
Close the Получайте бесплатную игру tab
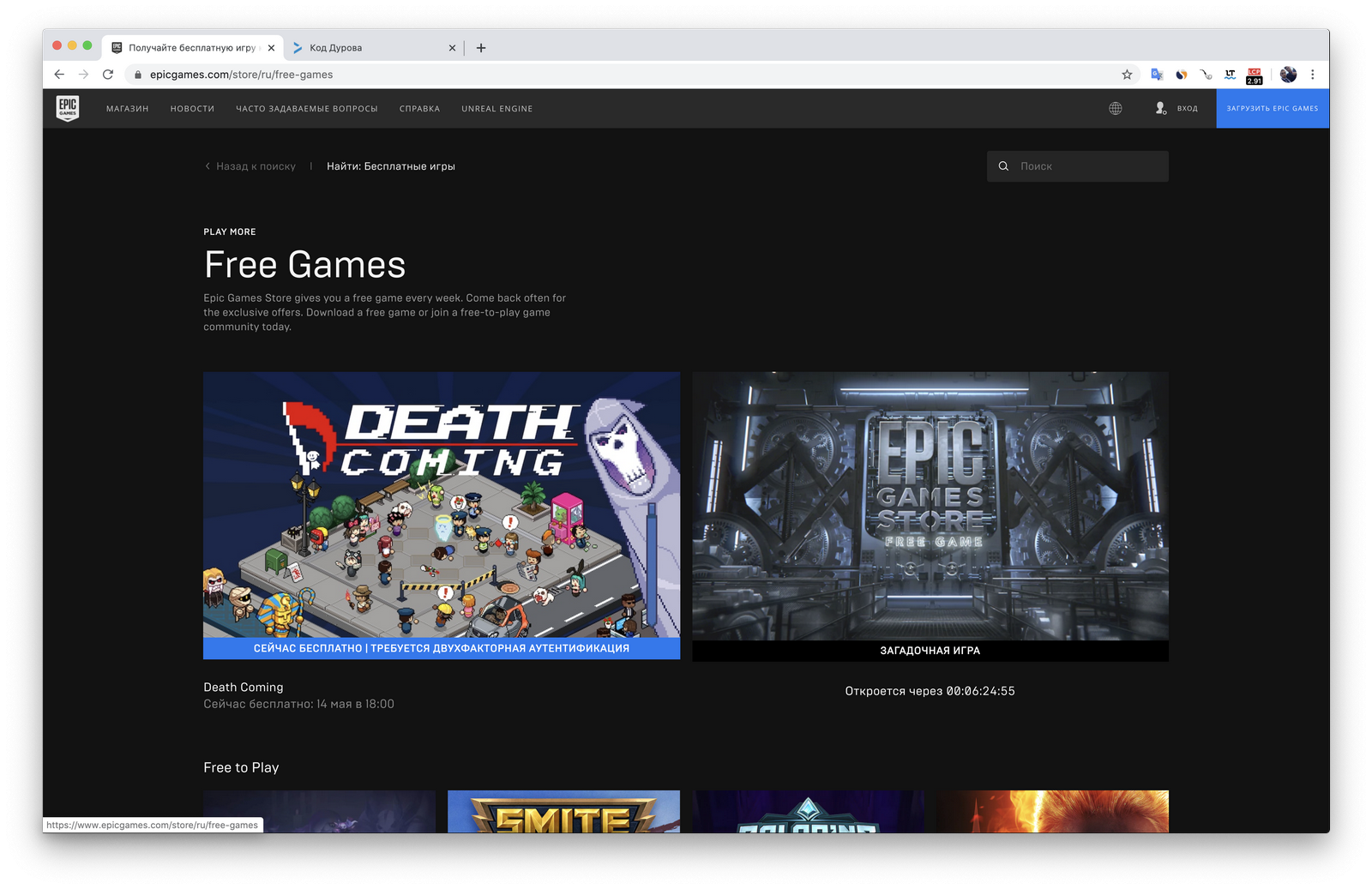point(271,48)
